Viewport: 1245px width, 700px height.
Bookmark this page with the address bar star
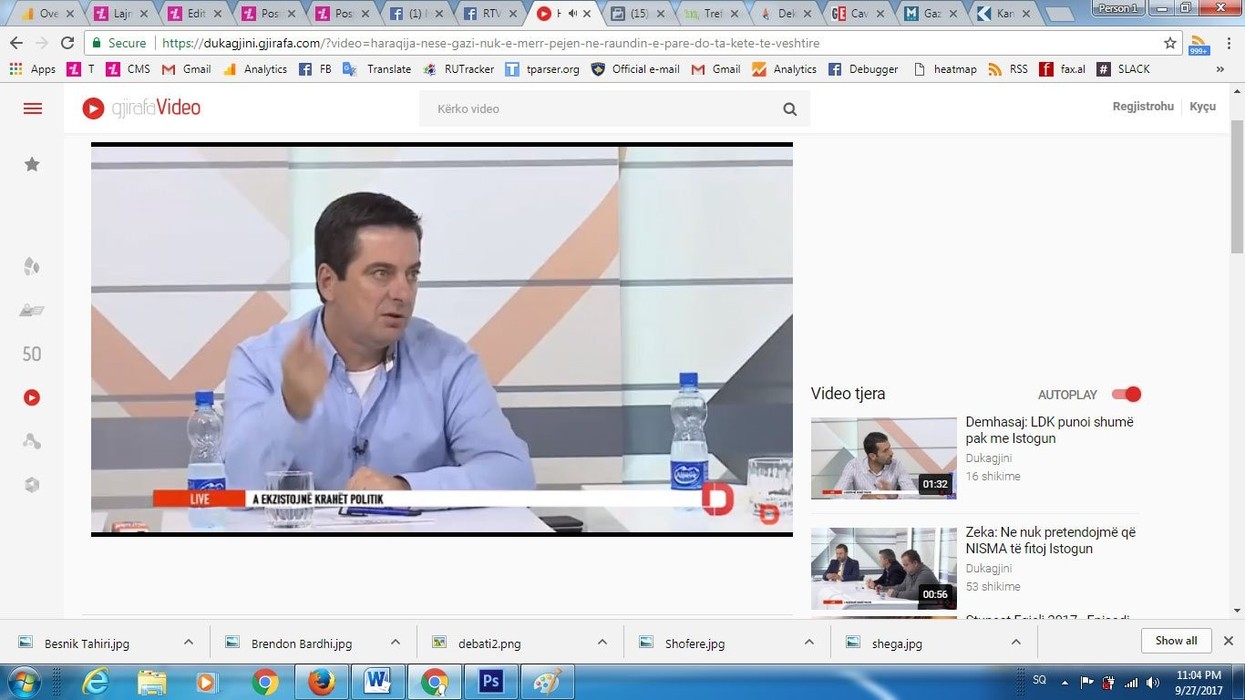1170,43
